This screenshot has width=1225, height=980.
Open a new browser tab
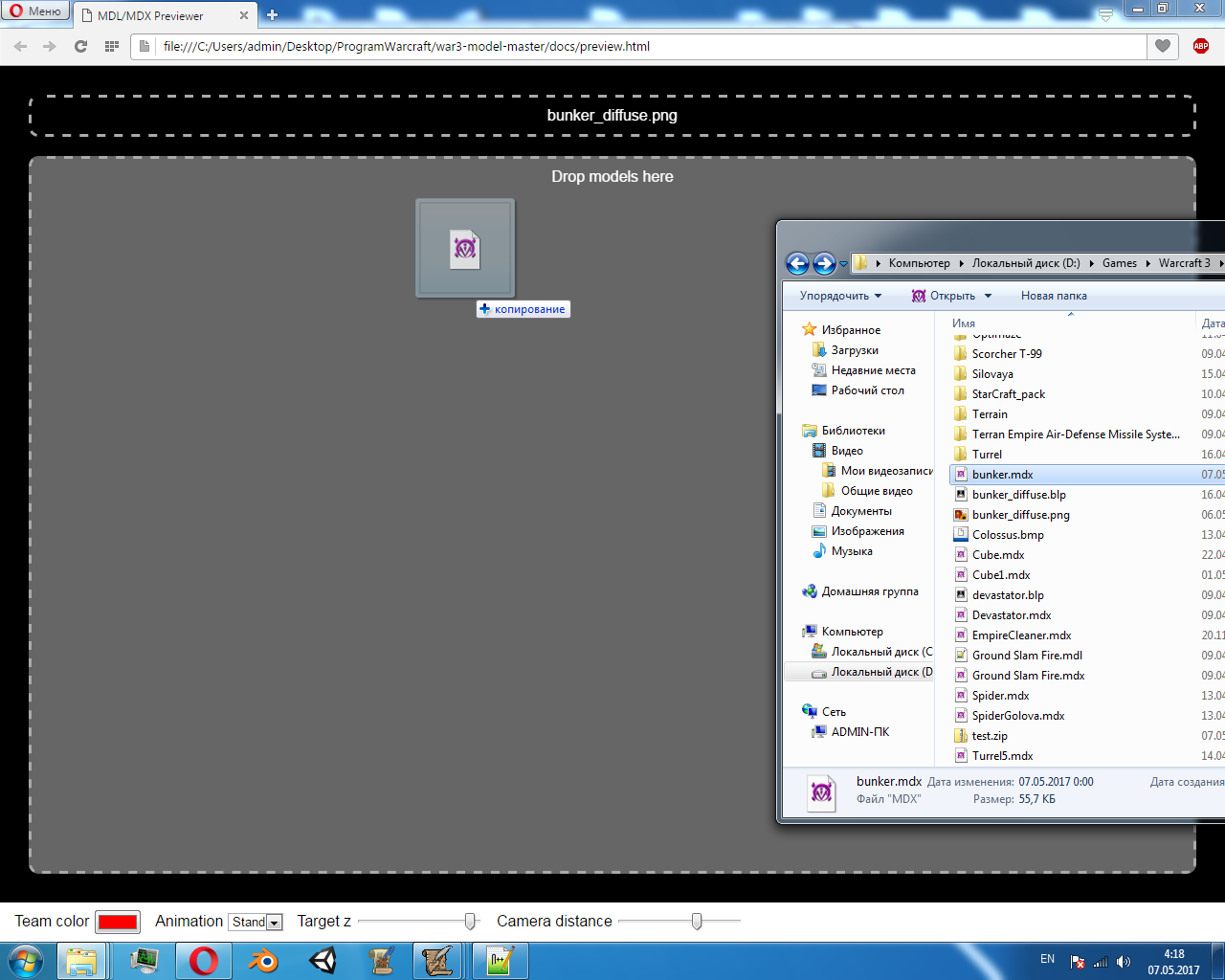coord(272,14)
